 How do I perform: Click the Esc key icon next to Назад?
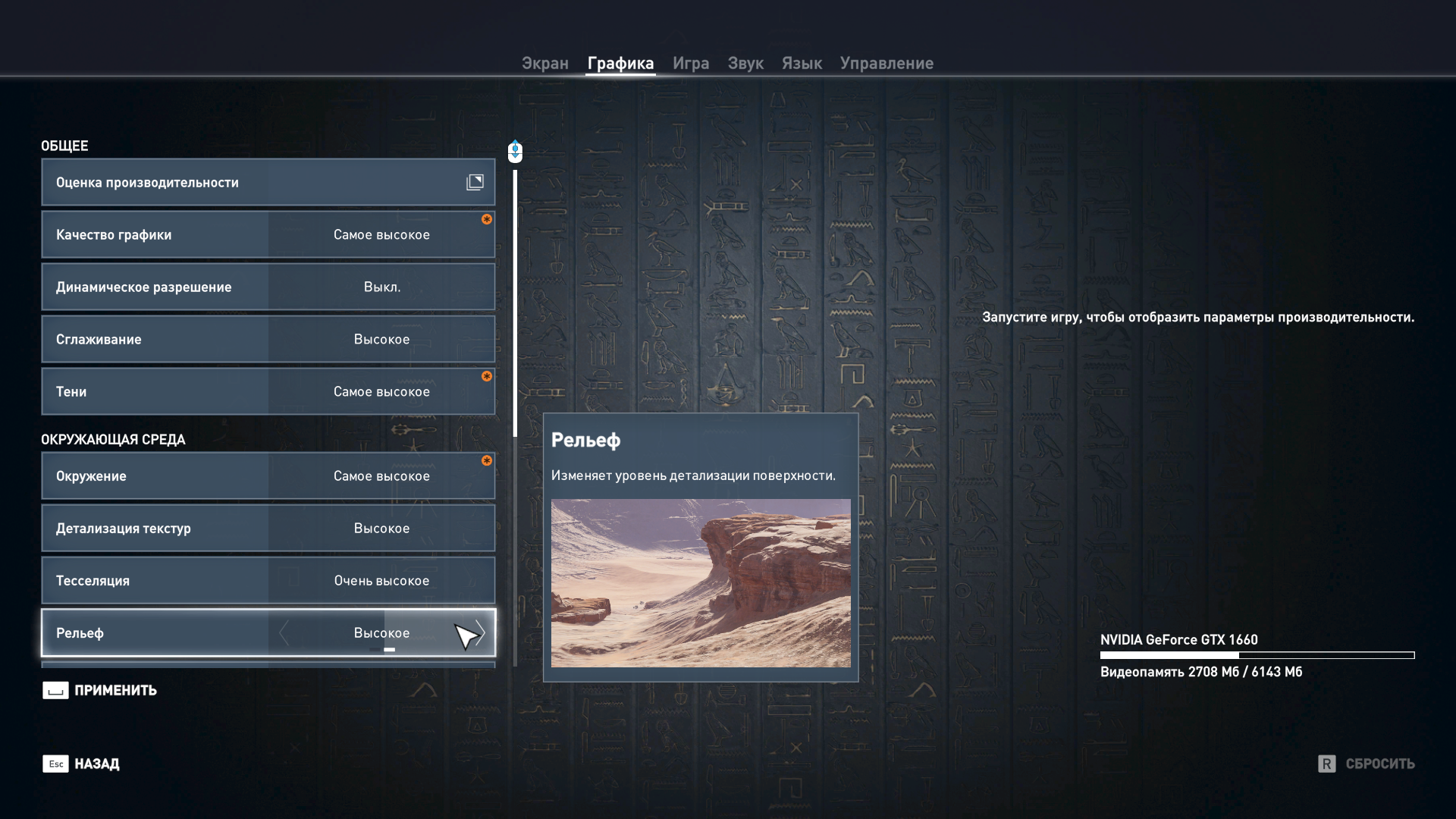55,764
